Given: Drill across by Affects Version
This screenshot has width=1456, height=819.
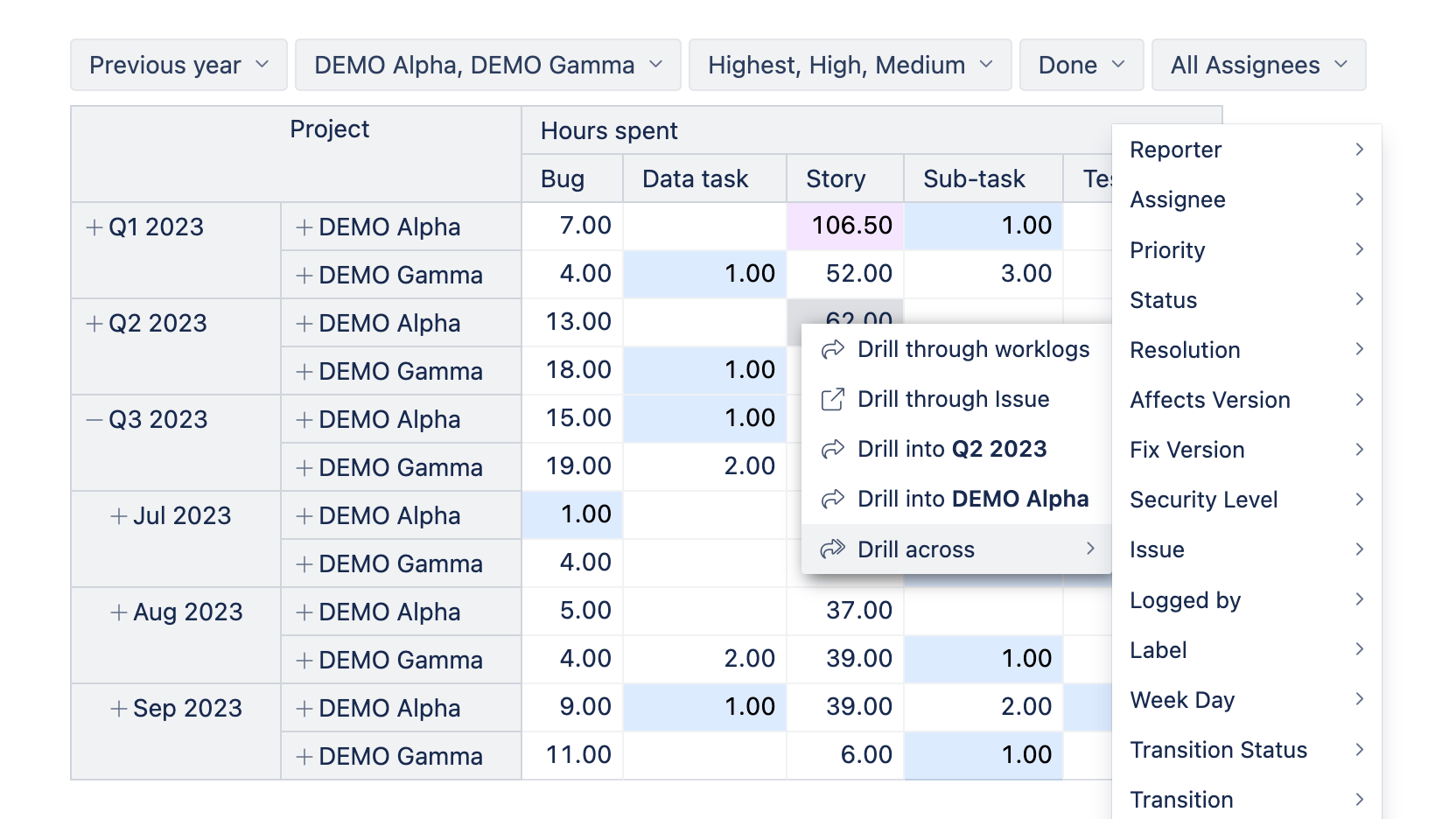Looking at the screenshot, I should 1247,400.
